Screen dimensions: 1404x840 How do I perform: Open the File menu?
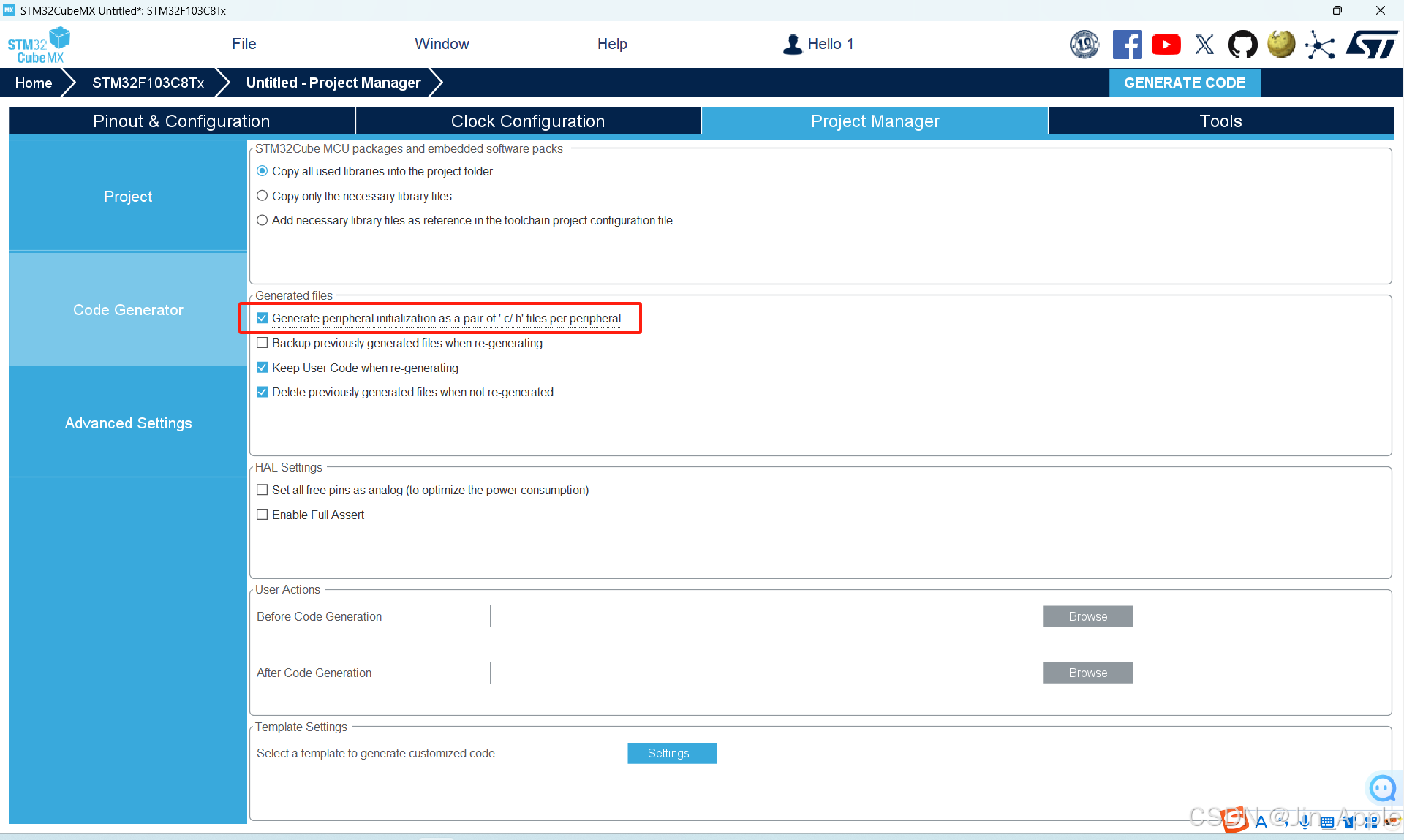[244, 44]
